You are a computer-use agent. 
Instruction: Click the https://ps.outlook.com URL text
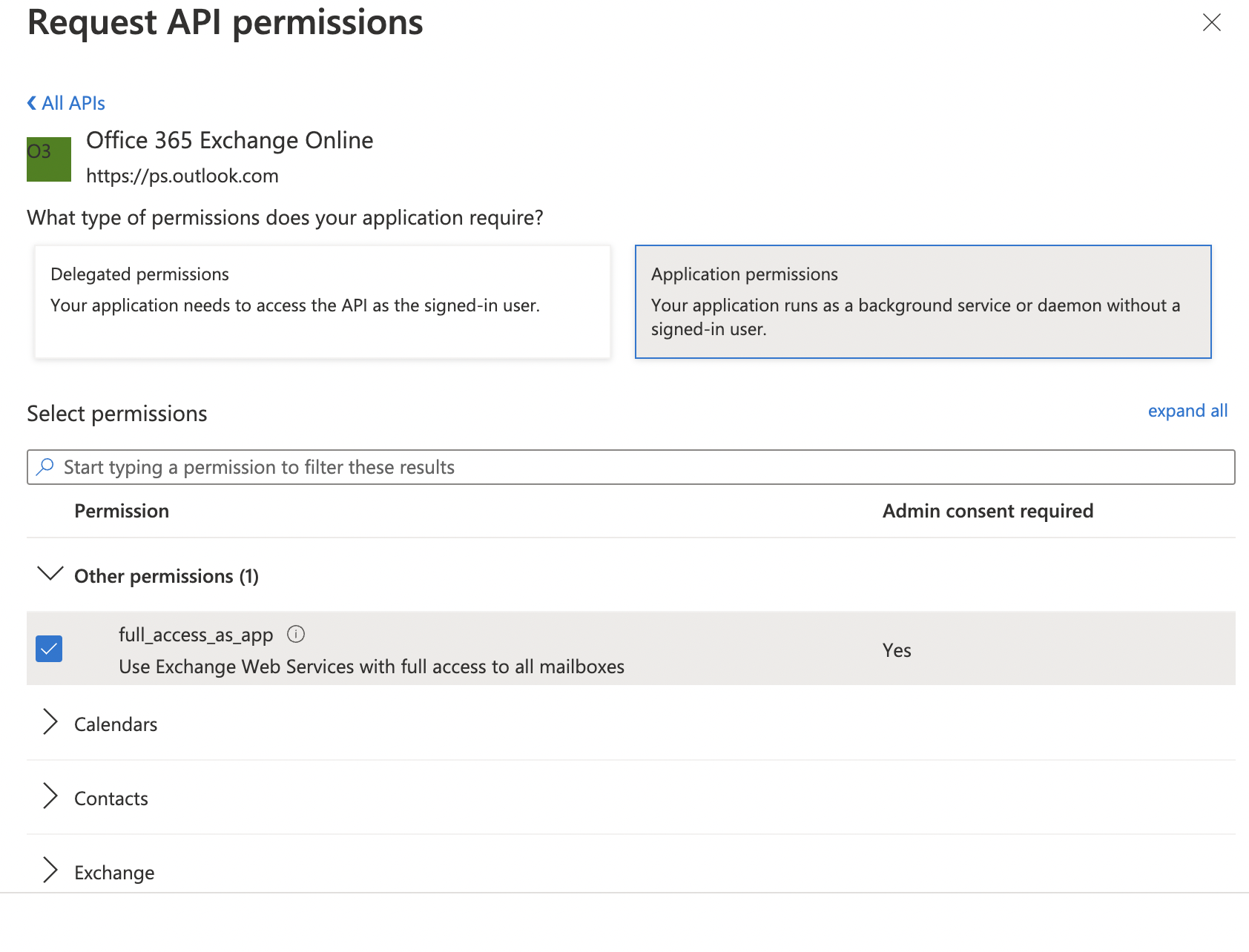tap(182, 176)
